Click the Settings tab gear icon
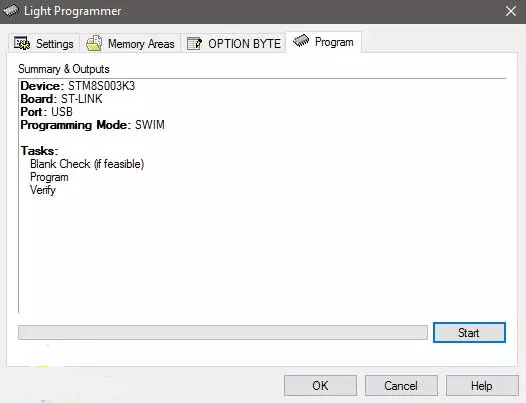Screen dimensions: 526x403 pyautogui.click(x=22, y=43)
